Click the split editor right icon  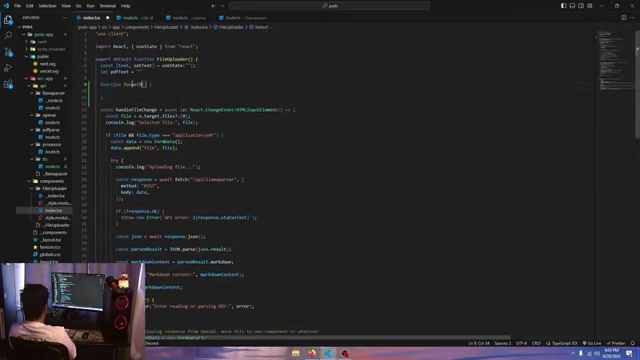623,18
